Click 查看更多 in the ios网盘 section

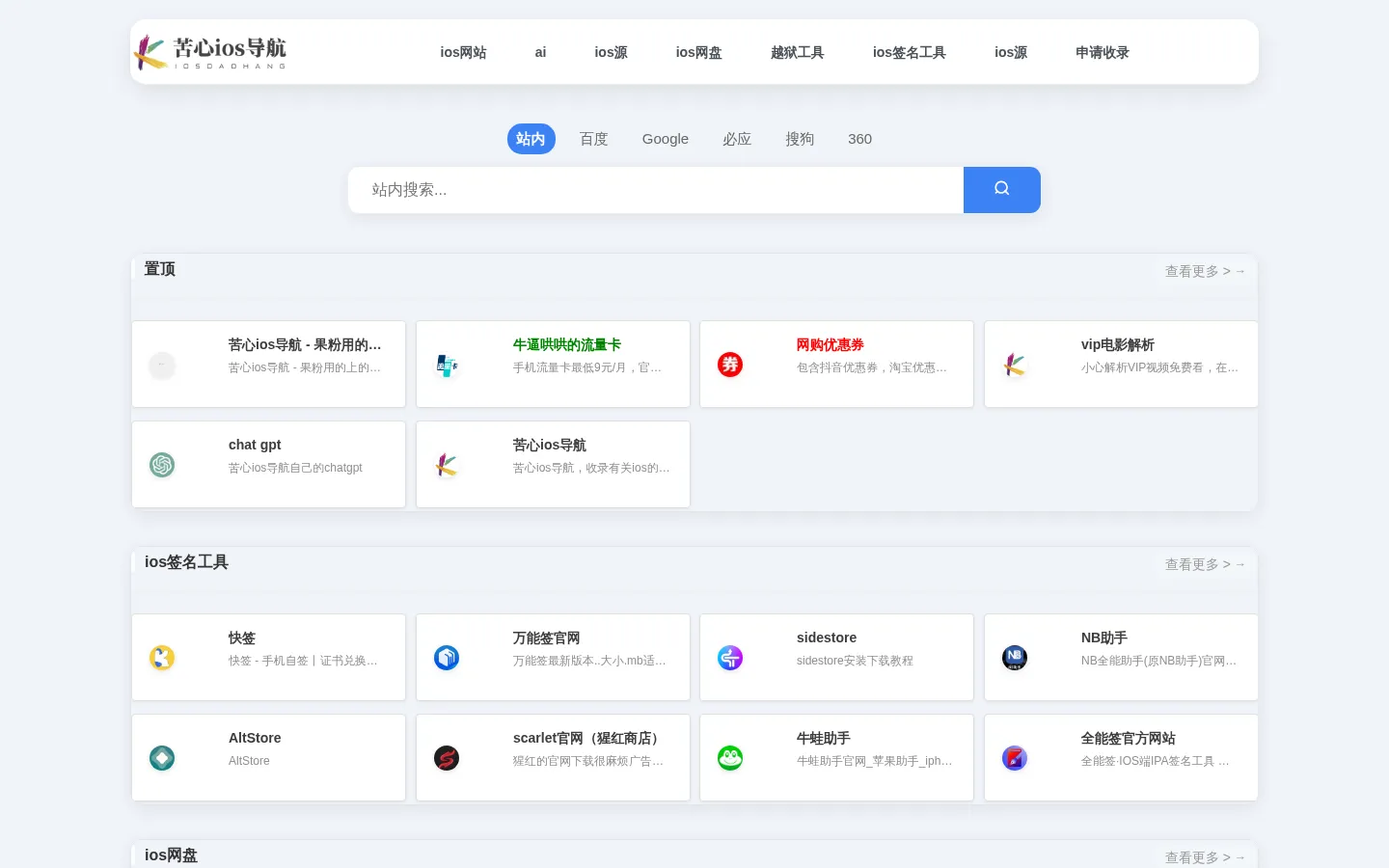(x=1205, y=856)
